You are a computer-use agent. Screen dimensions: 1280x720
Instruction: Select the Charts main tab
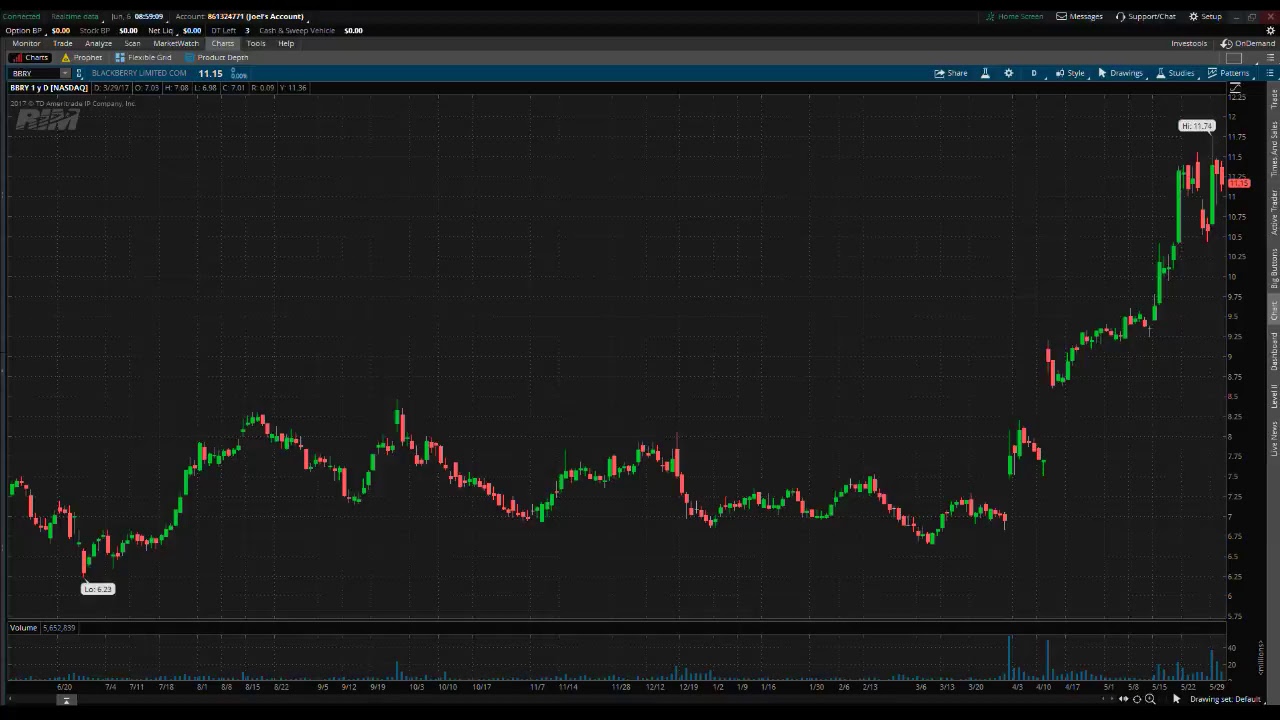[x=222, y=43]
